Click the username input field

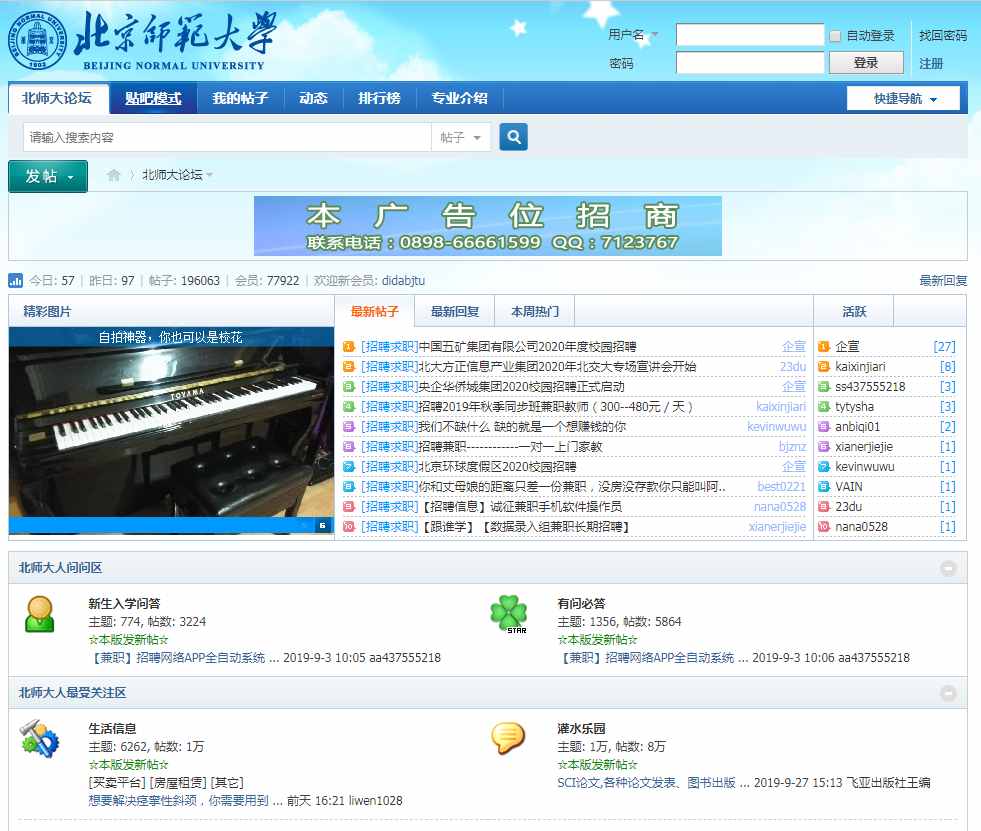tap(750, 35)
